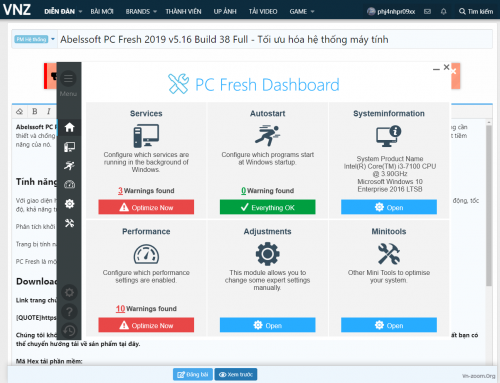The image size is (500, 383).
Task: Open Performance section from sidebar gauge icon
Action: [69, 184]
